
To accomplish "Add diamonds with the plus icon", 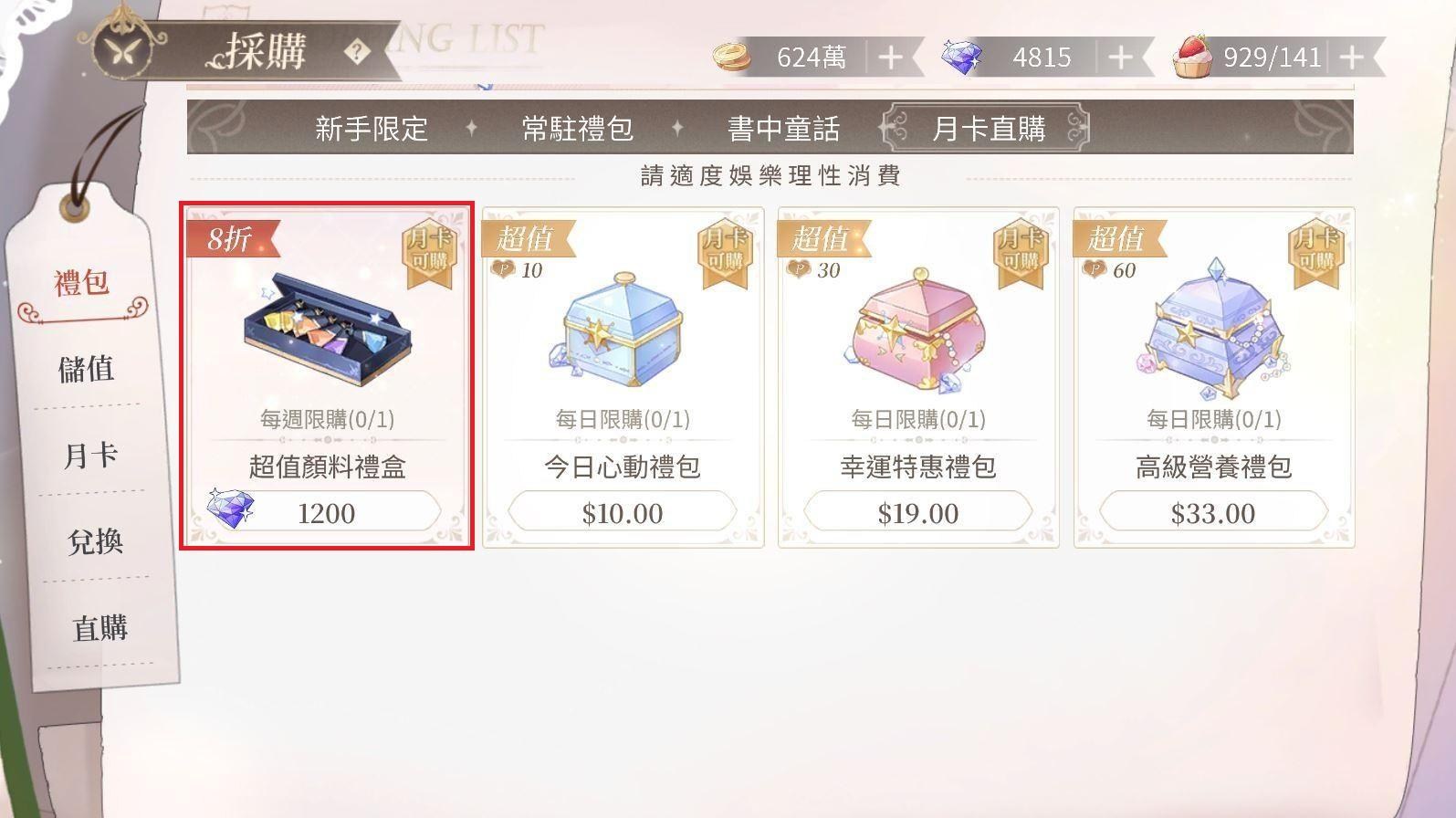I will pyautogui.click(x=1120, y=58).
